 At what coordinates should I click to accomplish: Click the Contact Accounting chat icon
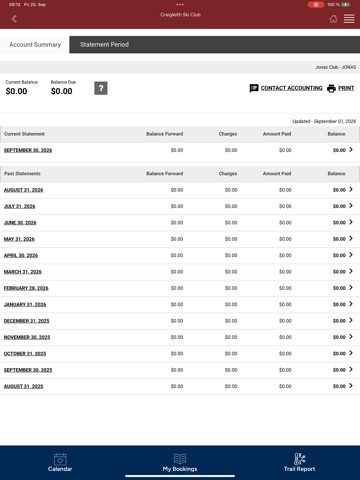point(254,88)
